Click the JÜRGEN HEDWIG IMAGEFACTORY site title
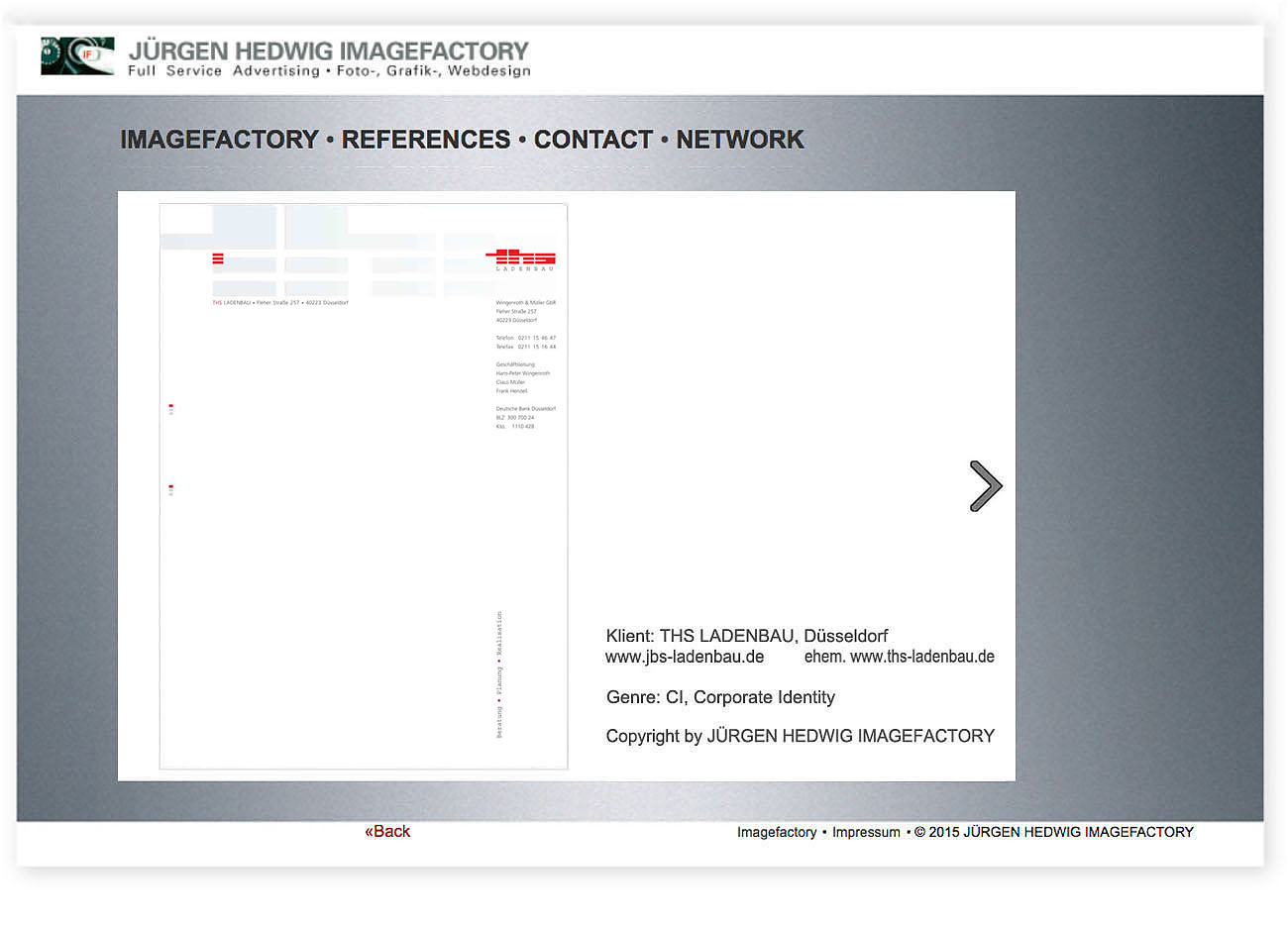Viewport: 1288px width, 926px height. pyautogui.click(x=329, y=51)
